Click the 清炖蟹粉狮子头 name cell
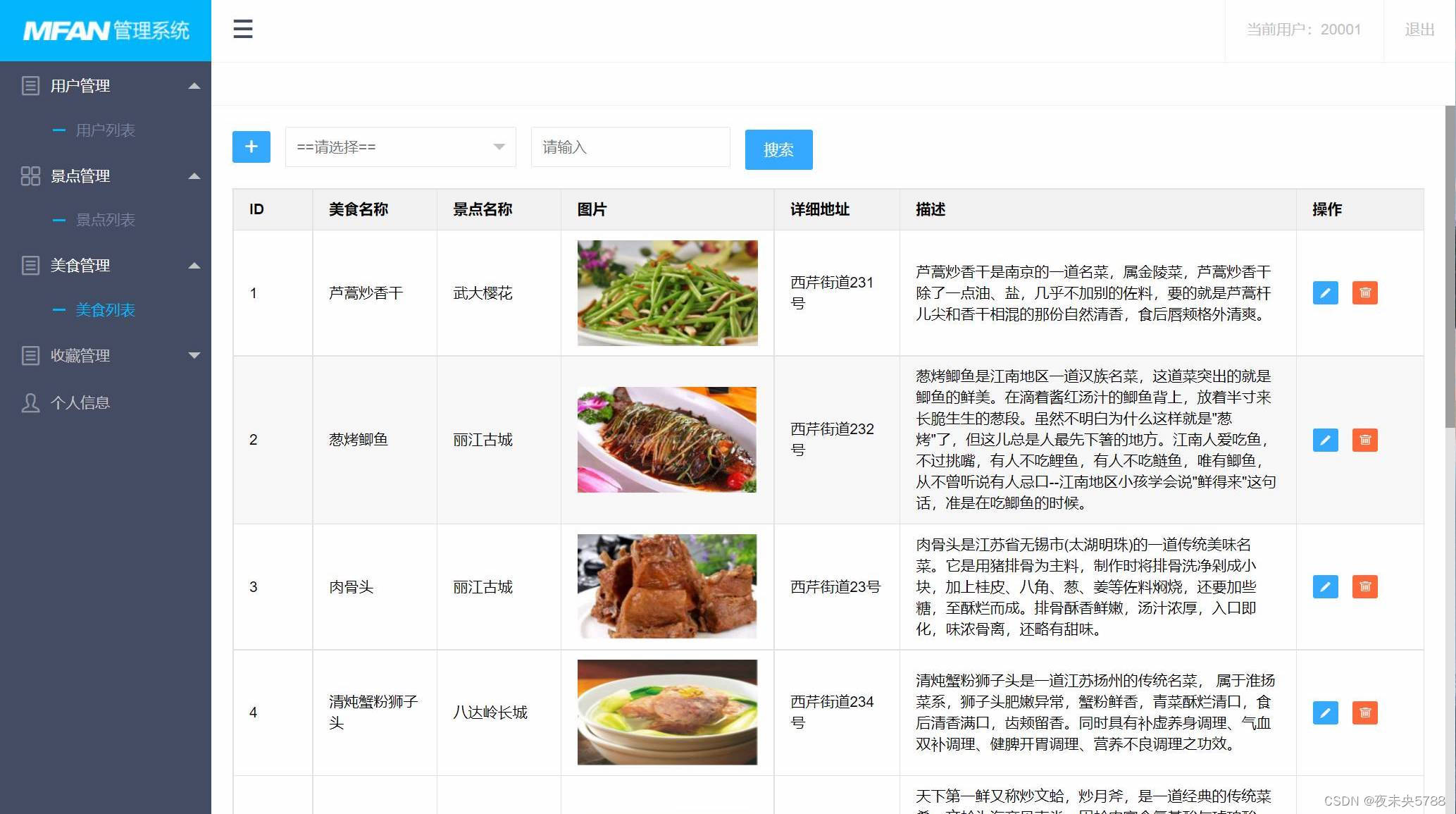The image size is (1456, 814). (x=373, y=713)
